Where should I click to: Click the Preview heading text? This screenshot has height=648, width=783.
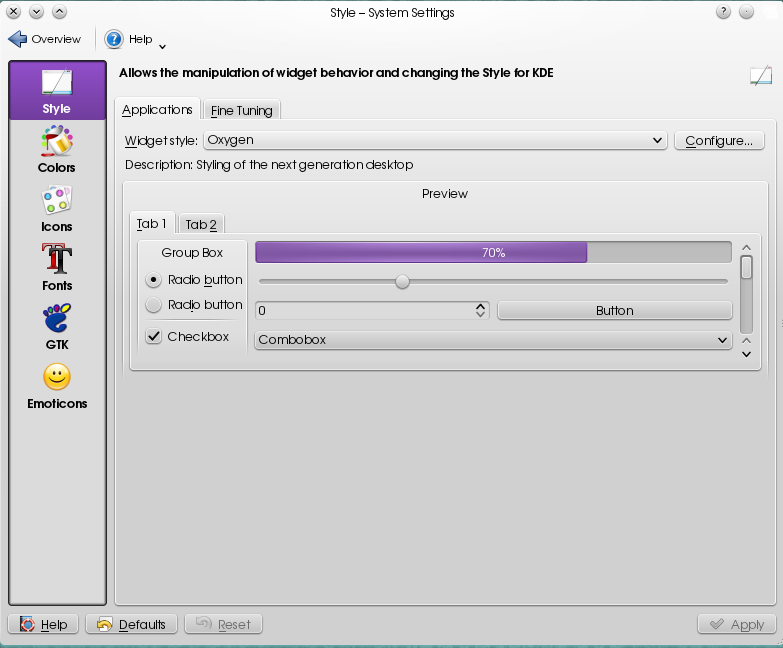coord(444,194)
